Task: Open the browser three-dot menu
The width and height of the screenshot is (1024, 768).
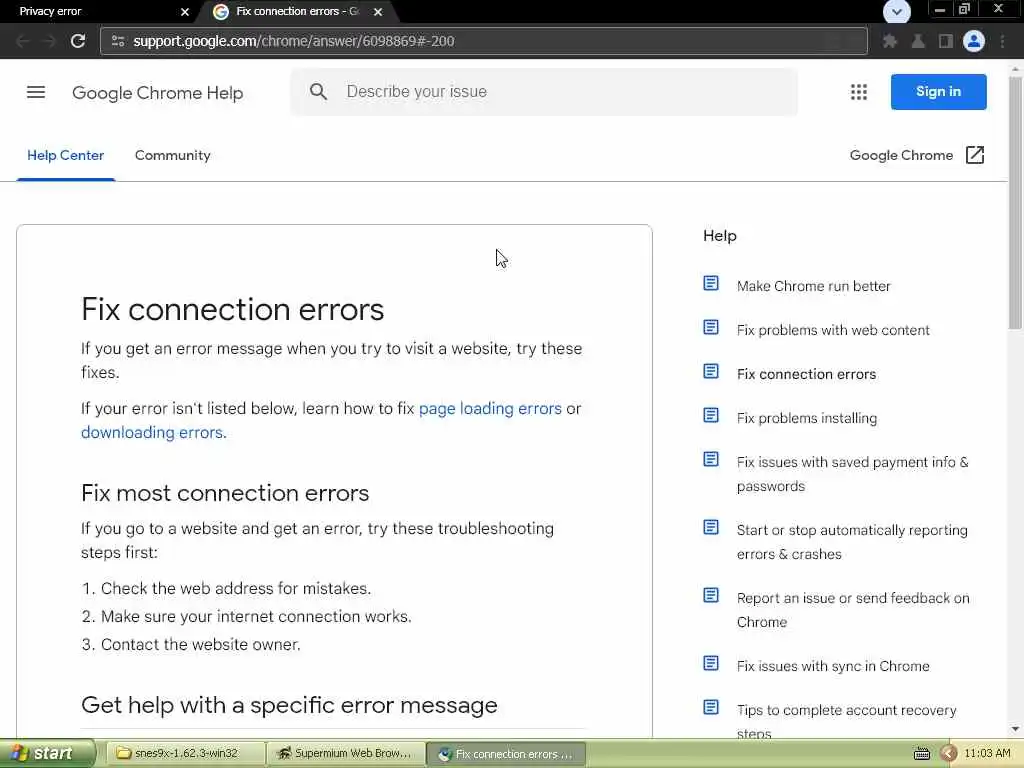Action: pos(1002,41)
